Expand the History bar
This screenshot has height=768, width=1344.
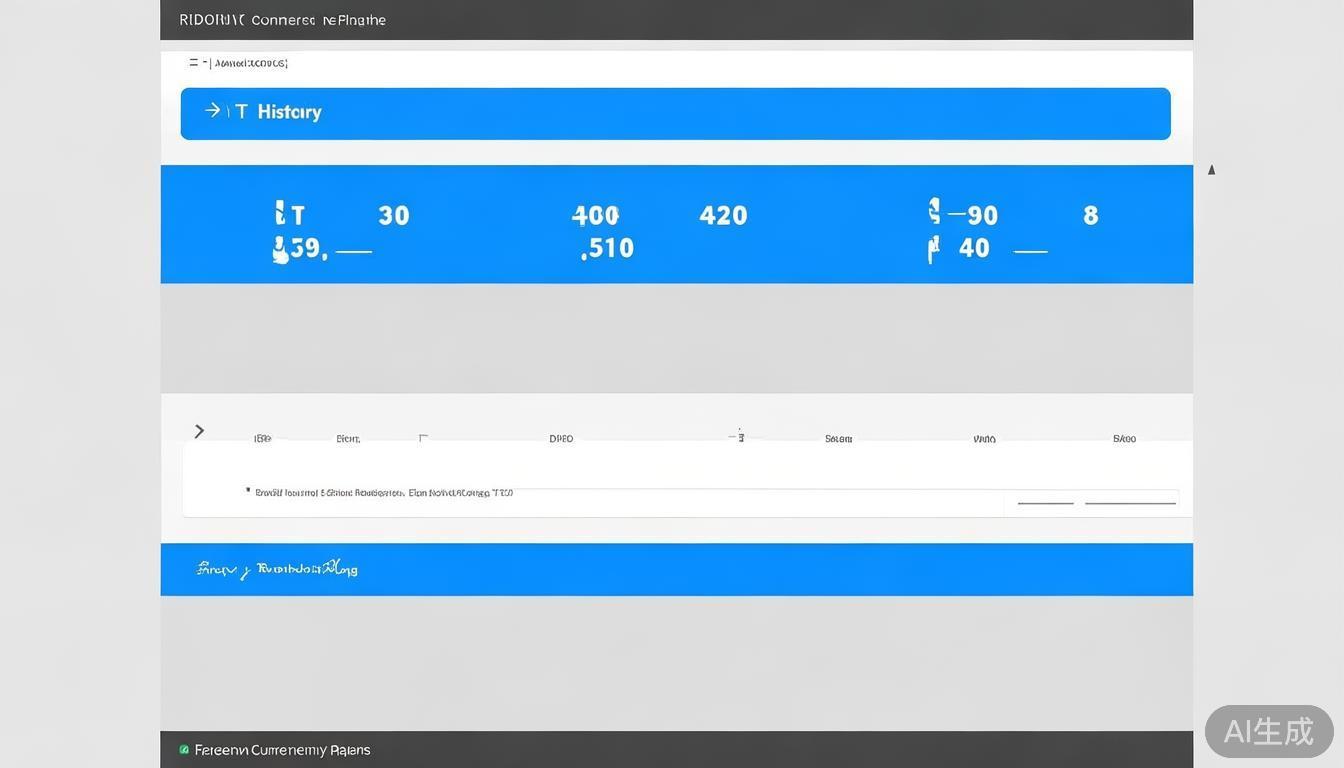click(675, 113)
